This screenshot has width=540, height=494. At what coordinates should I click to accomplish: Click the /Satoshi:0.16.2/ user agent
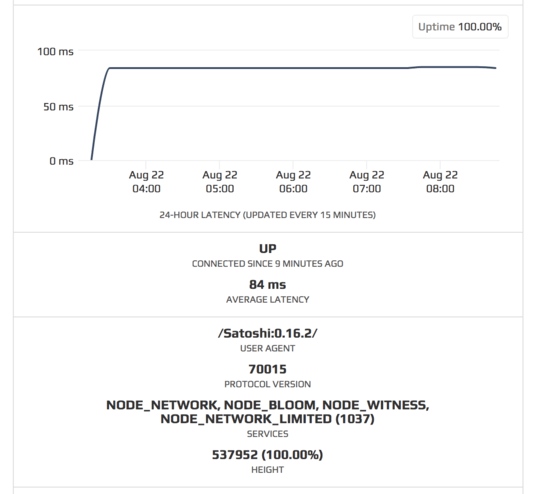[268, 333]
